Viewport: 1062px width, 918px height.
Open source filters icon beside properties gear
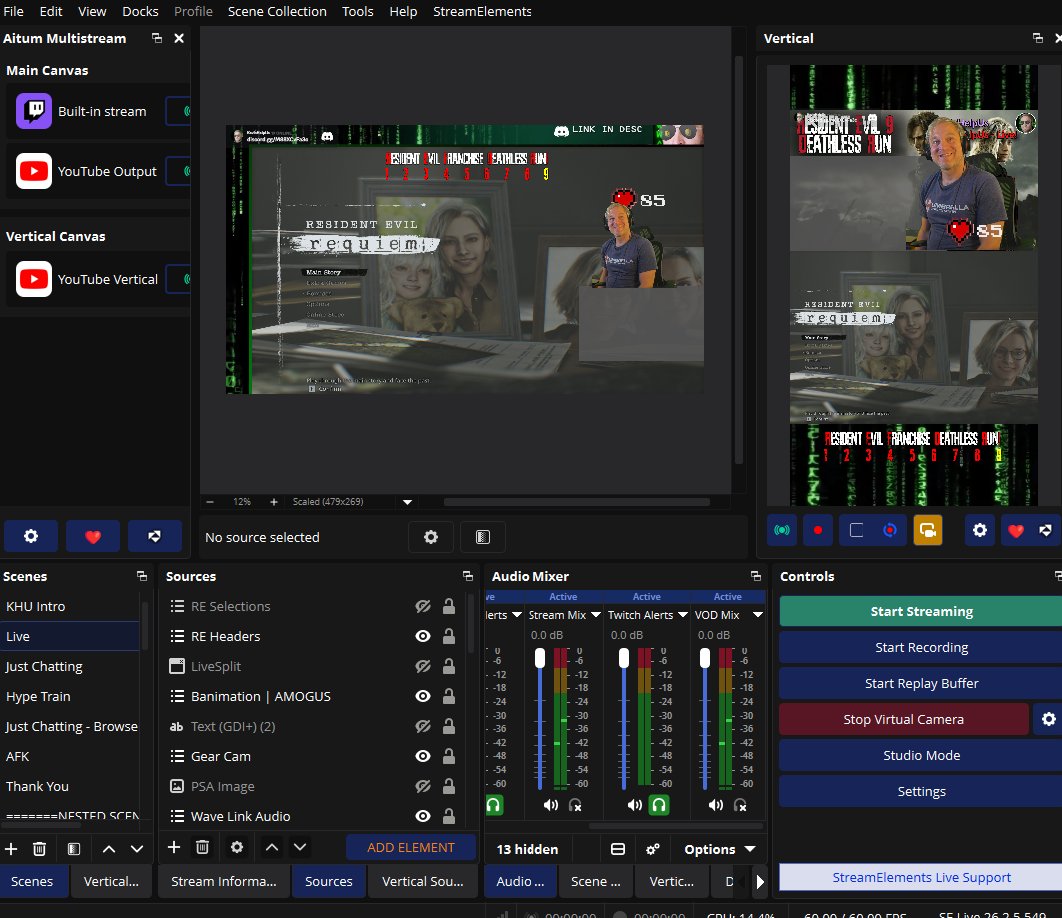click(x=482, y=537)
